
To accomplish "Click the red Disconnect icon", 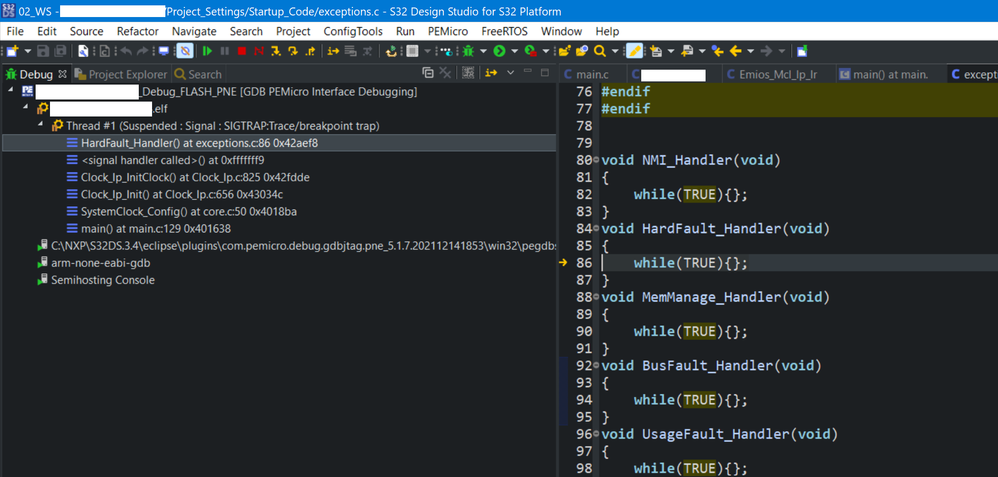I will click(258, 51).
